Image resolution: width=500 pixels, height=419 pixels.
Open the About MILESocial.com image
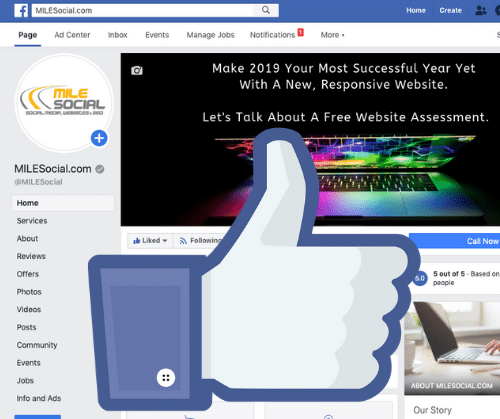tap(452, 348)
